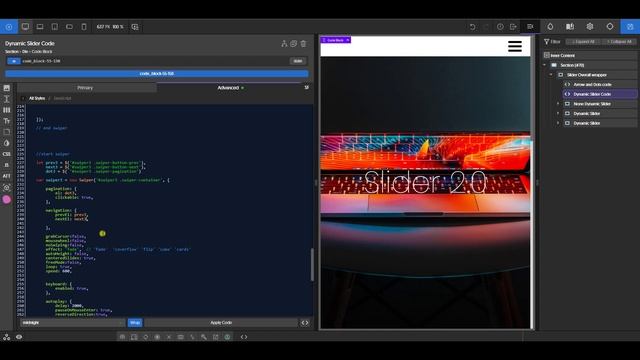The width and height of the screenshot is (640, 360).
Task: Open the library book icon
Action: tap(570, 27)
